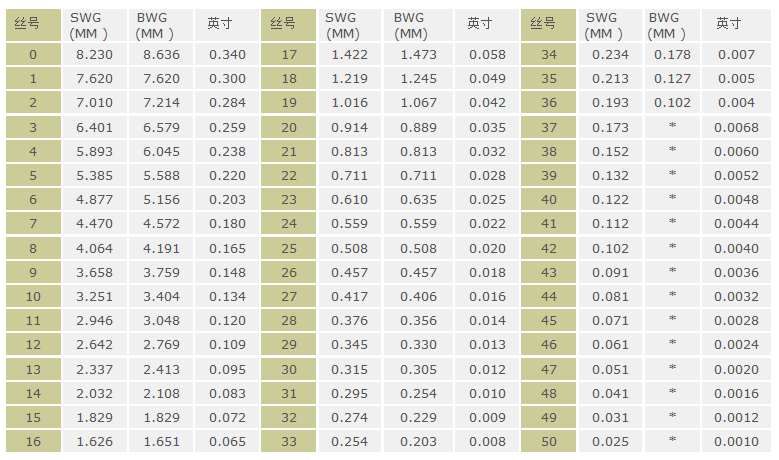Screen dimensions: 779x460
Task: Select the SWG value 1.422
Action: (x=350, y=54)
